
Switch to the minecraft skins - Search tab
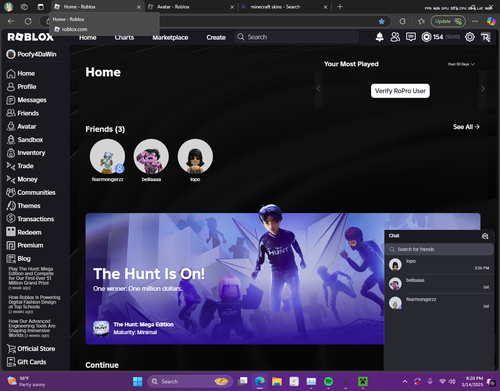(284, 7)
